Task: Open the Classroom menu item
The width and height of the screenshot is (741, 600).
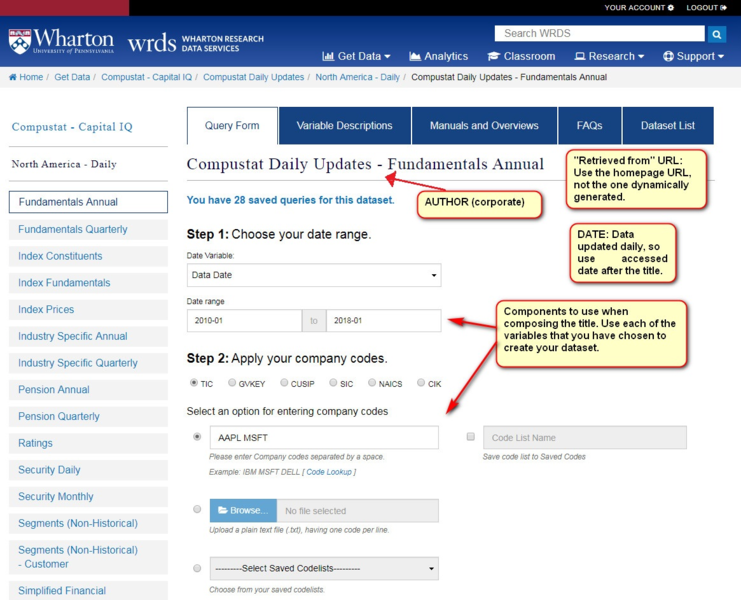Action: 521,56
